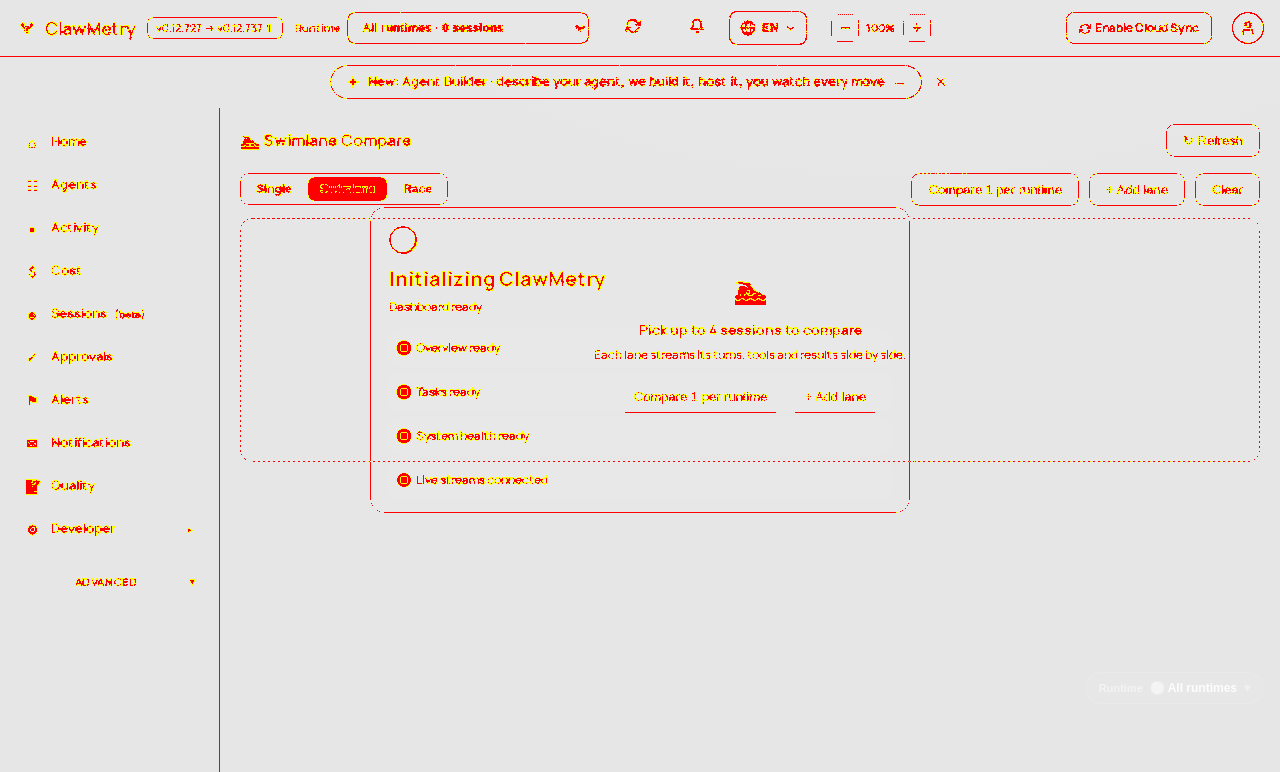Viewport: 1280px width, 772px height.
Task: Click 'Compare 1 per runtime' beside Add lane in the toolbar
Action: (x=995, y=190)
